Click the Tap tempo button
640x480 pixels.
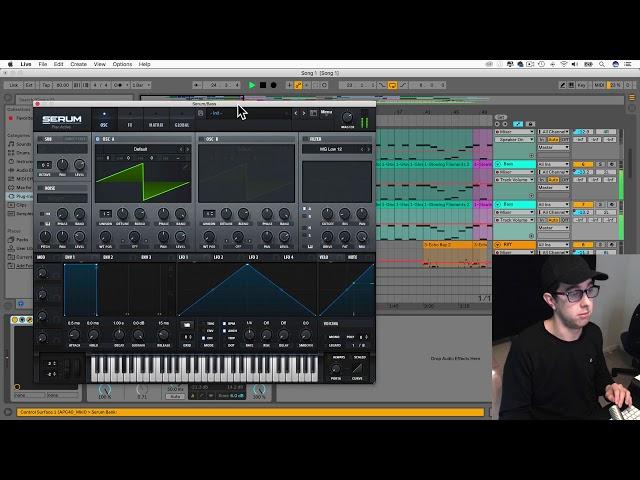click(x=46, y=85)
